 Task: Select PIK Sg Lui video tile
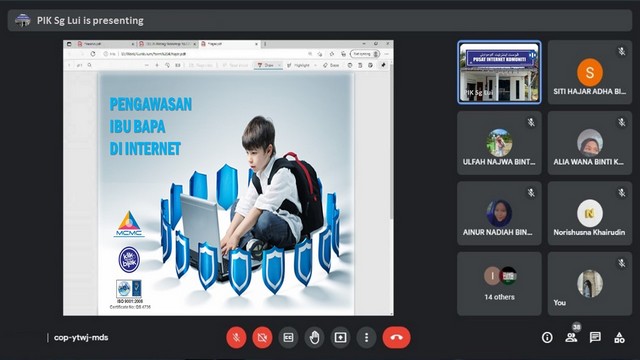tap(499, 72)
